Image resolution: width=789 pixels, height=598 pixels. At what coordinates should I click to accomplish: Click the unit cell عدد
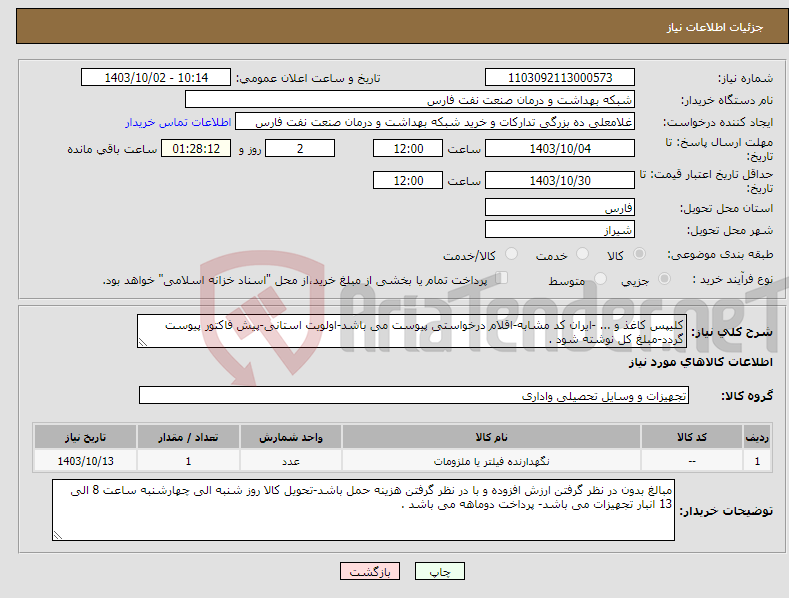291,461
